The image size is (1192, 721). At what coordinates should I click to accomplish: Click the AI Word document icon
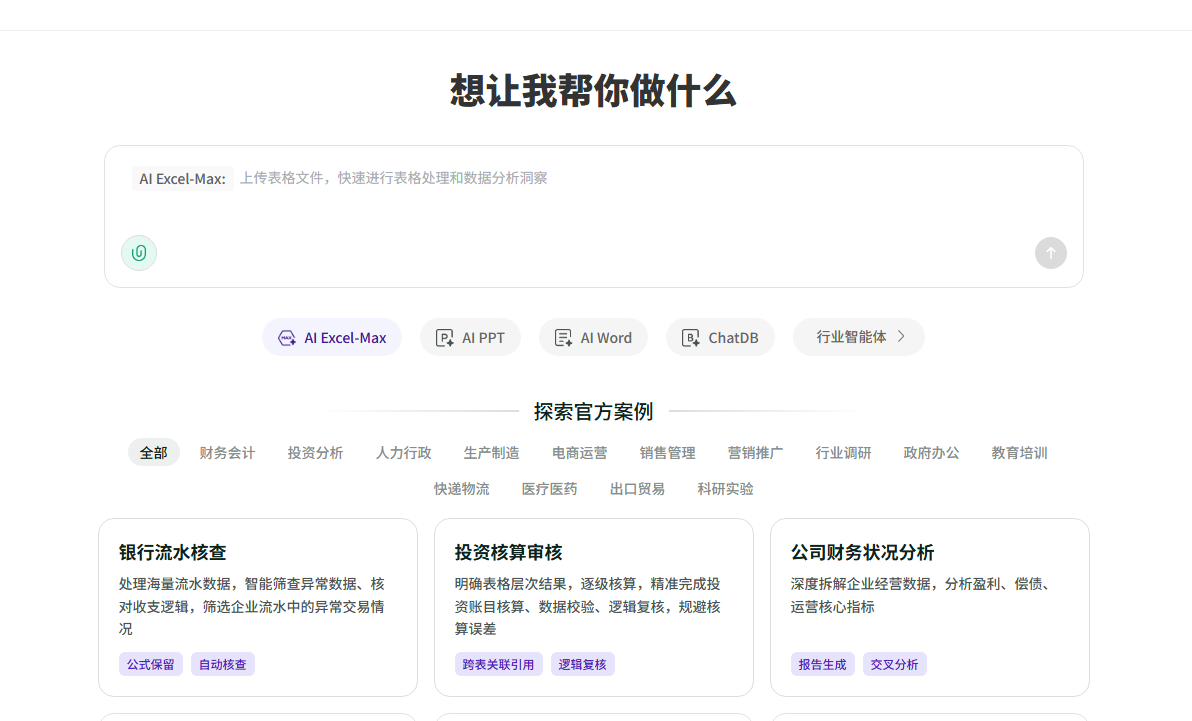563,338
